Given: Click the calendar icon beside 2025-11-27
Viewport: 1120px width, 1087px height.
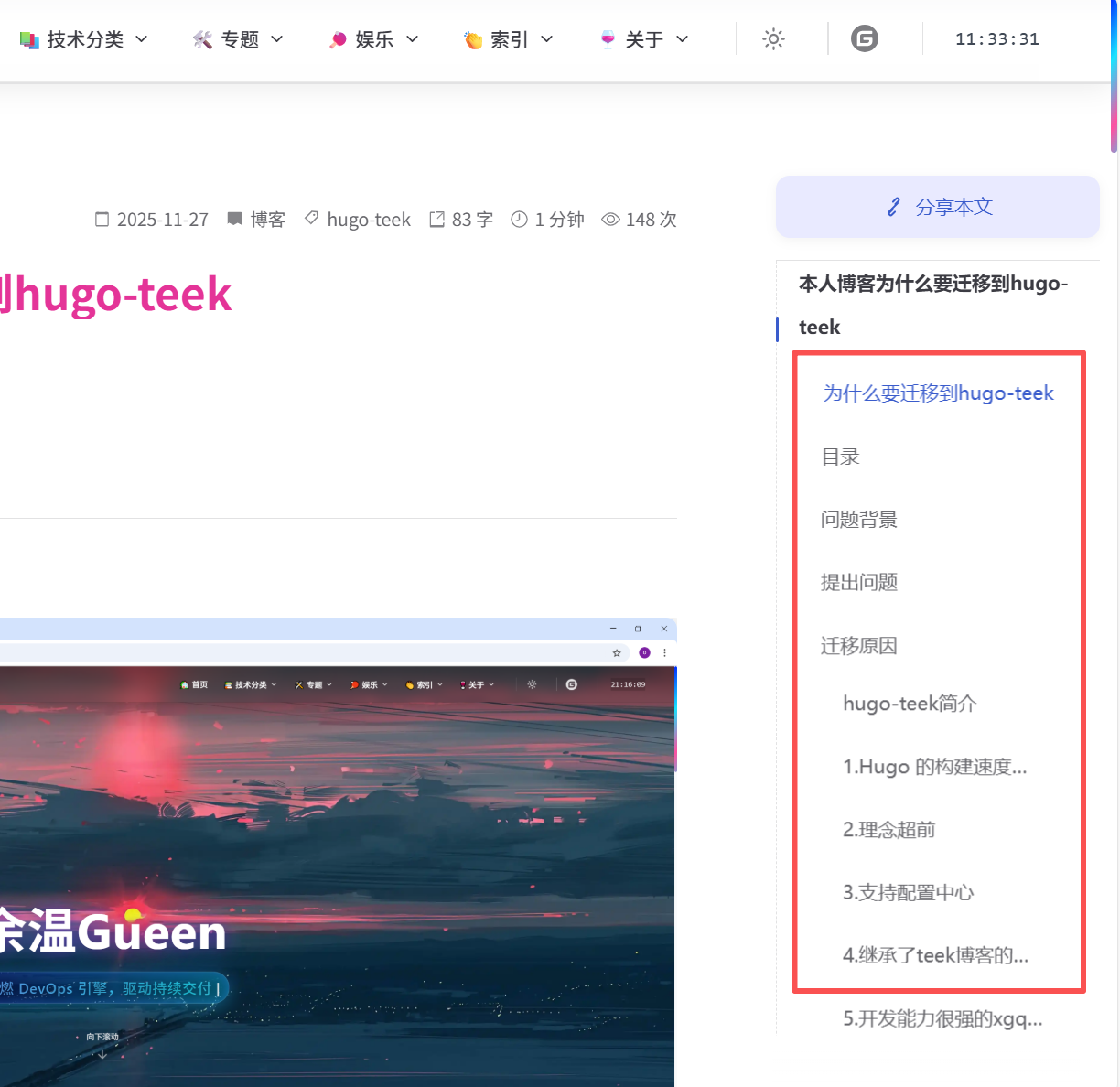Looking at the screenshot, I should coord(102,220).
